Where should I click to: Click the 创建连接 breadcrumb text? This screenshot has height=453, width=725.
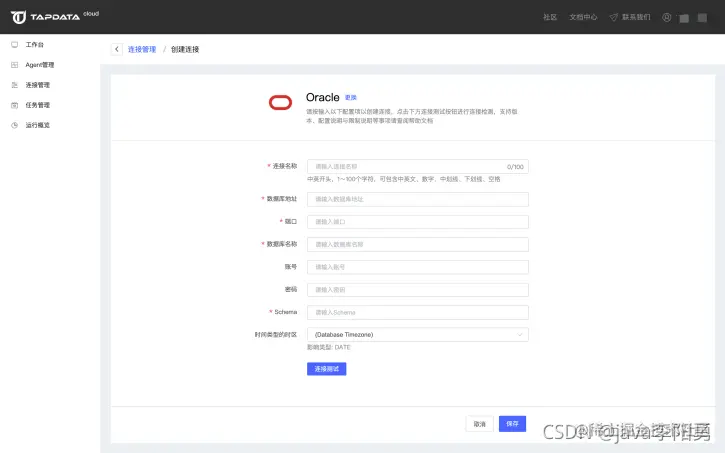coord(185,49)
